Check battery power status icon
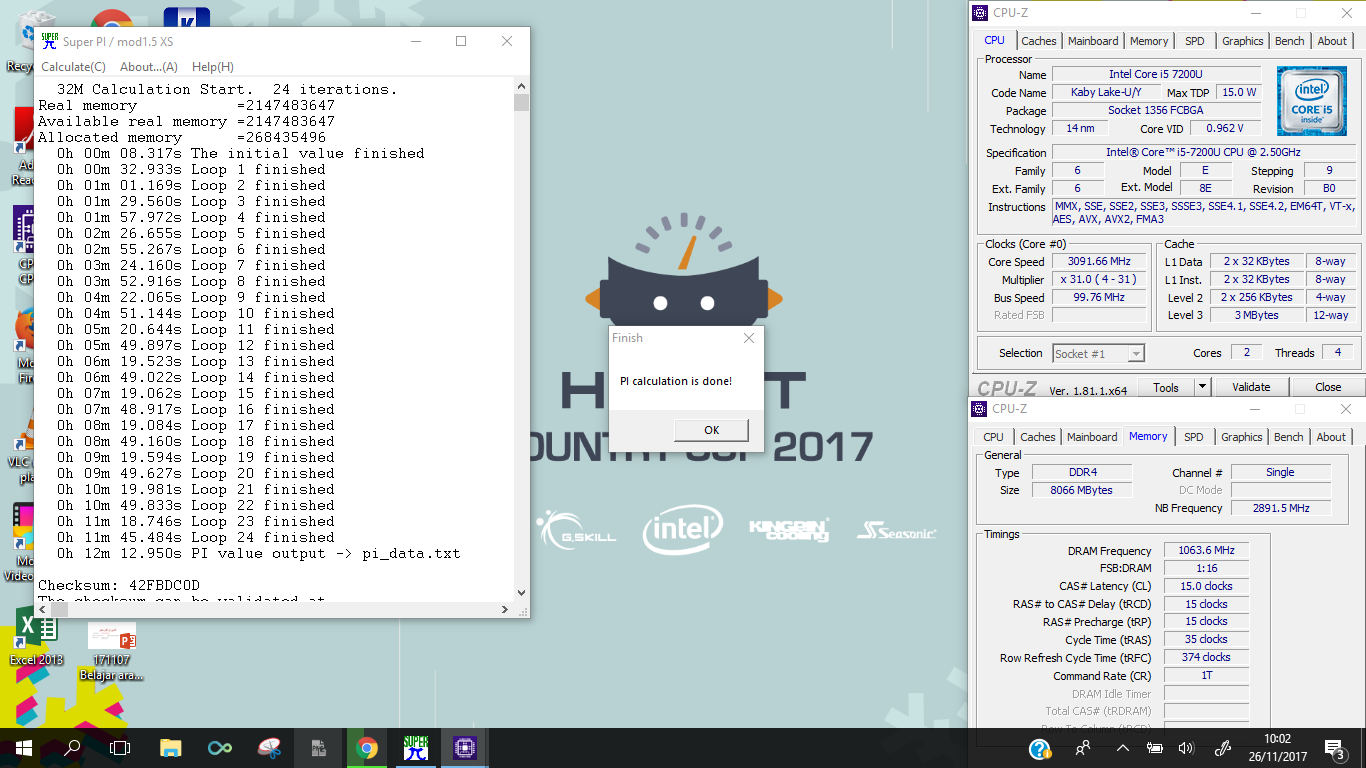Viewport: 1366px width, 768px height. coord(1154,748)
